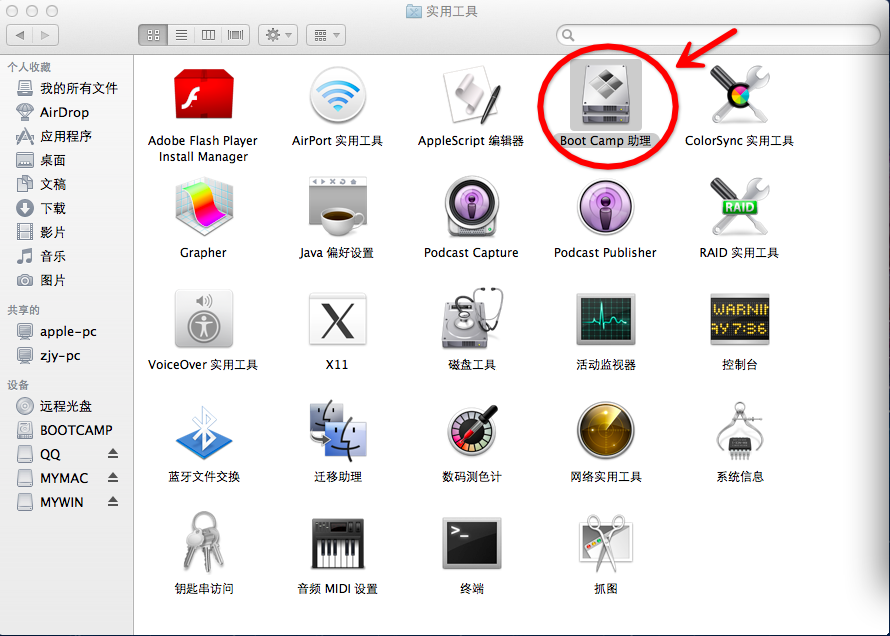Open 系统信息 (System Information)
The image size is (890, 636).
point(740,431)
